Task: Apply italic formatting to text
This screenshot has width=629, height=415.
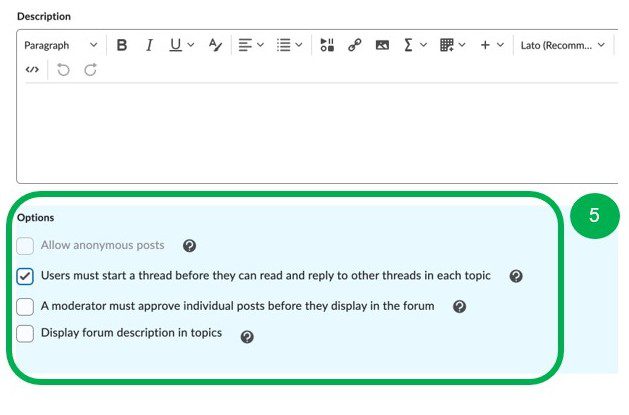Action: 149,45
